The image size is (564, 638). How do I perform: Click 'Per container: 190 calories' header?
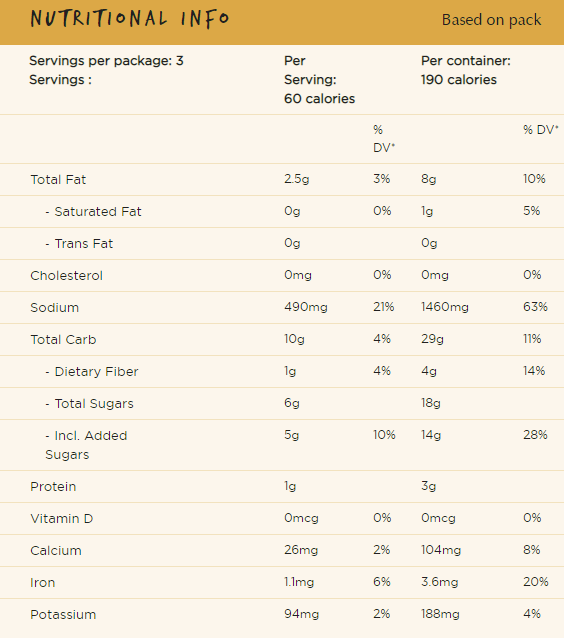[x=466, y=70]
